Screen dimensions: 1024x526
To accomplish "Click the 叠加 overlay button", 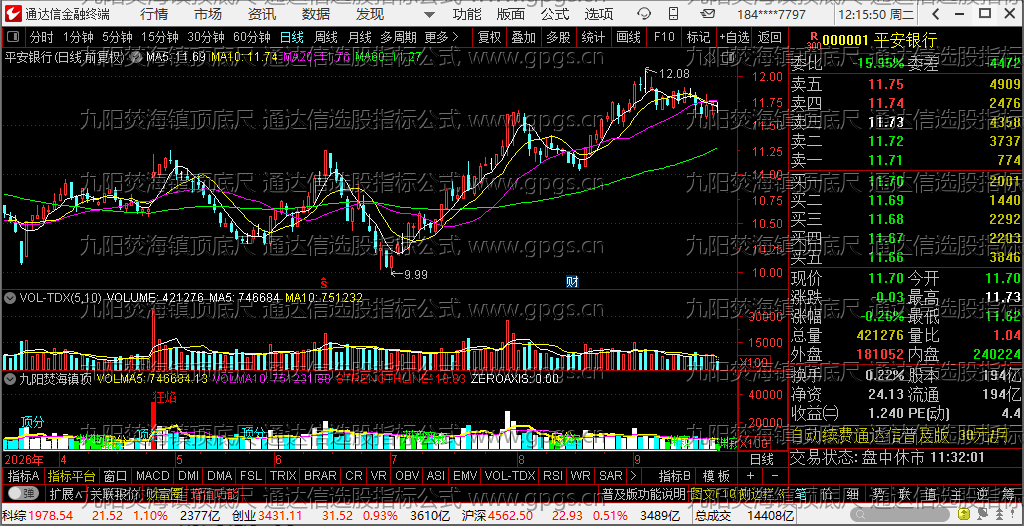I will click(524, 37).
